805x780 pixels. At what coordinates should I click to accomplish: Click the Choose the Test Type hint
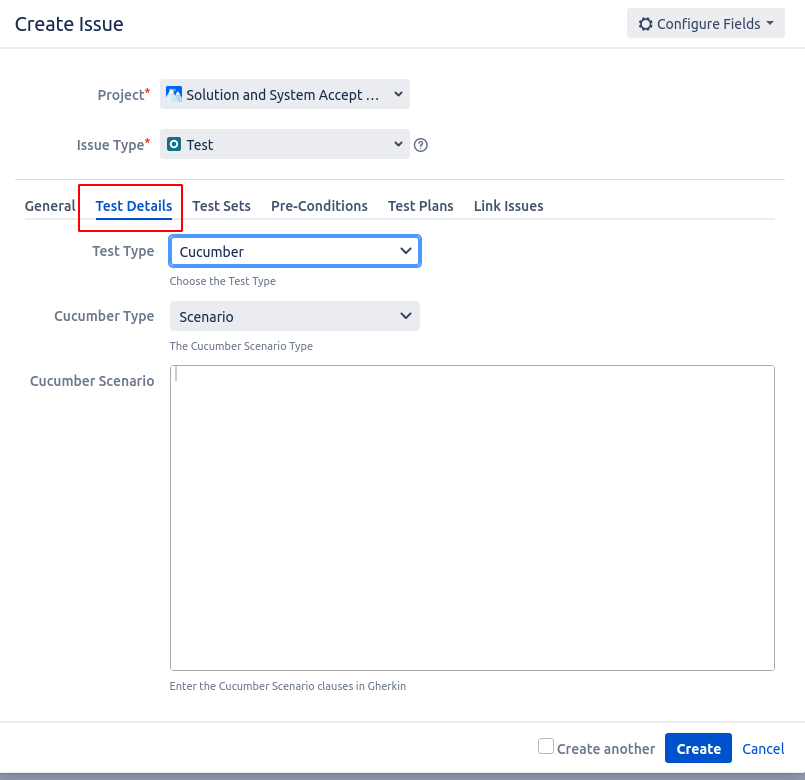click(222, 281)
